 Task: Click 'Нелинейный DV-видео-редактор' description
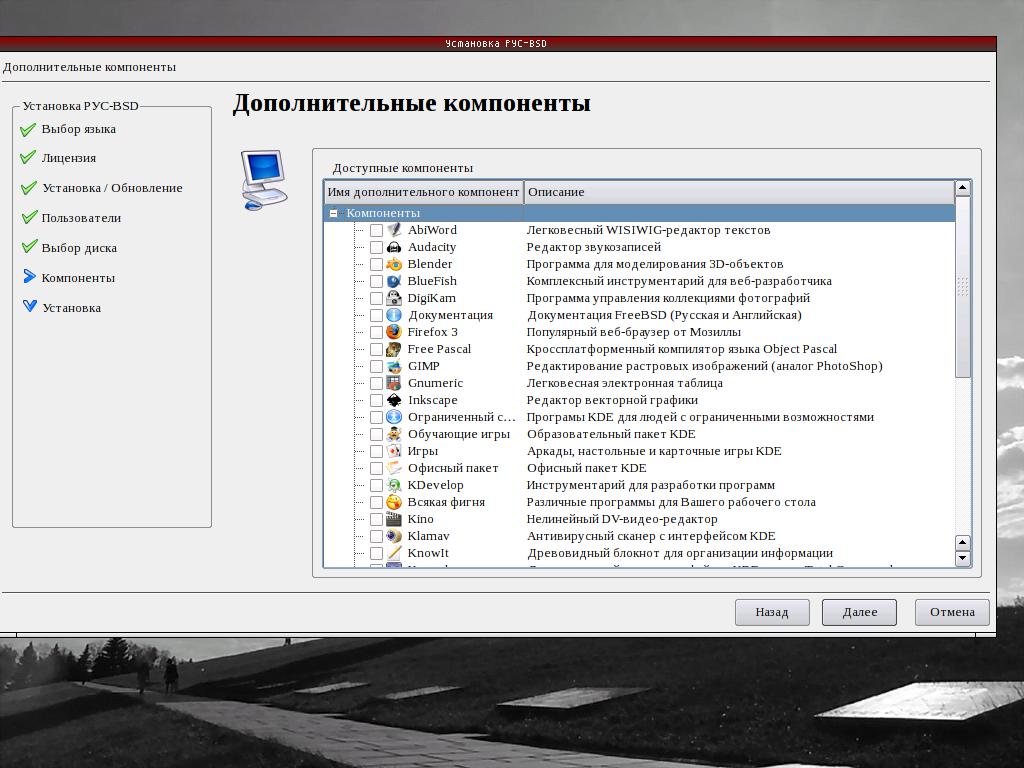pyautogui.click(x=622, y=519)
